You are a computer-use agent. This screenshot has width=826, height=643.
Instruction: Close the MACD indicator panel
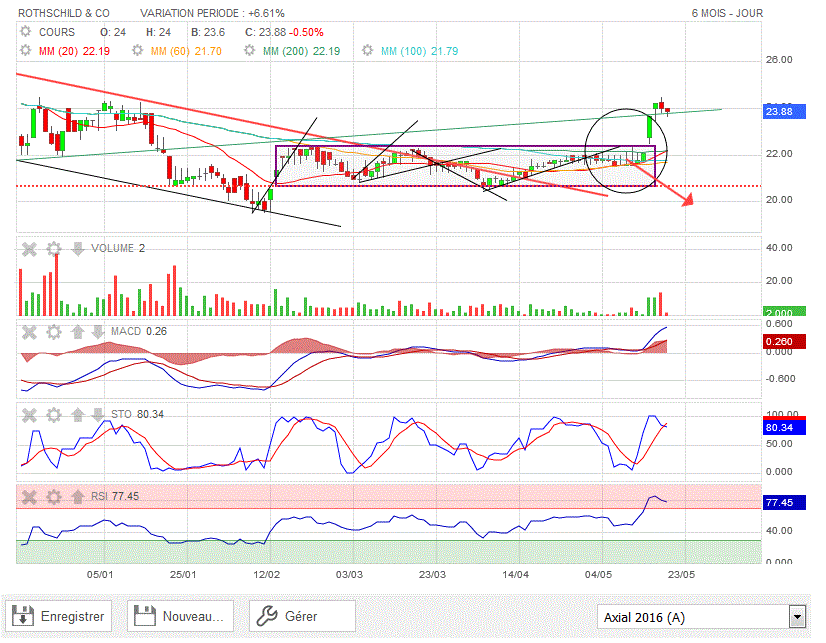(30, 332)
